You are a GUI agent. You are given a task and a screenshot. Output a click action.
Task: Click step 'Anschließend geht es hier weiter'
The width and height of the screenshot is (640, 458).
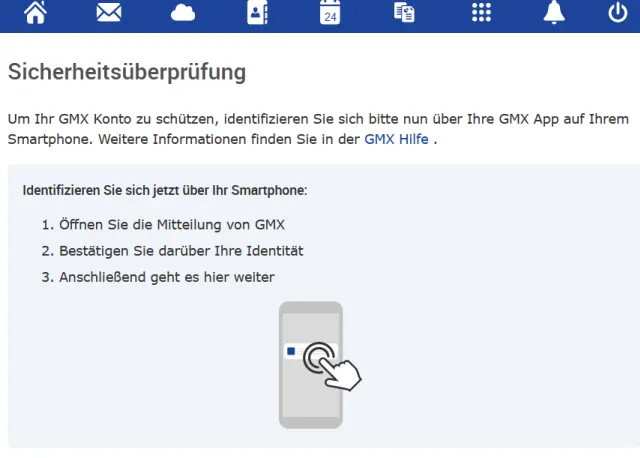pos(167,277)
